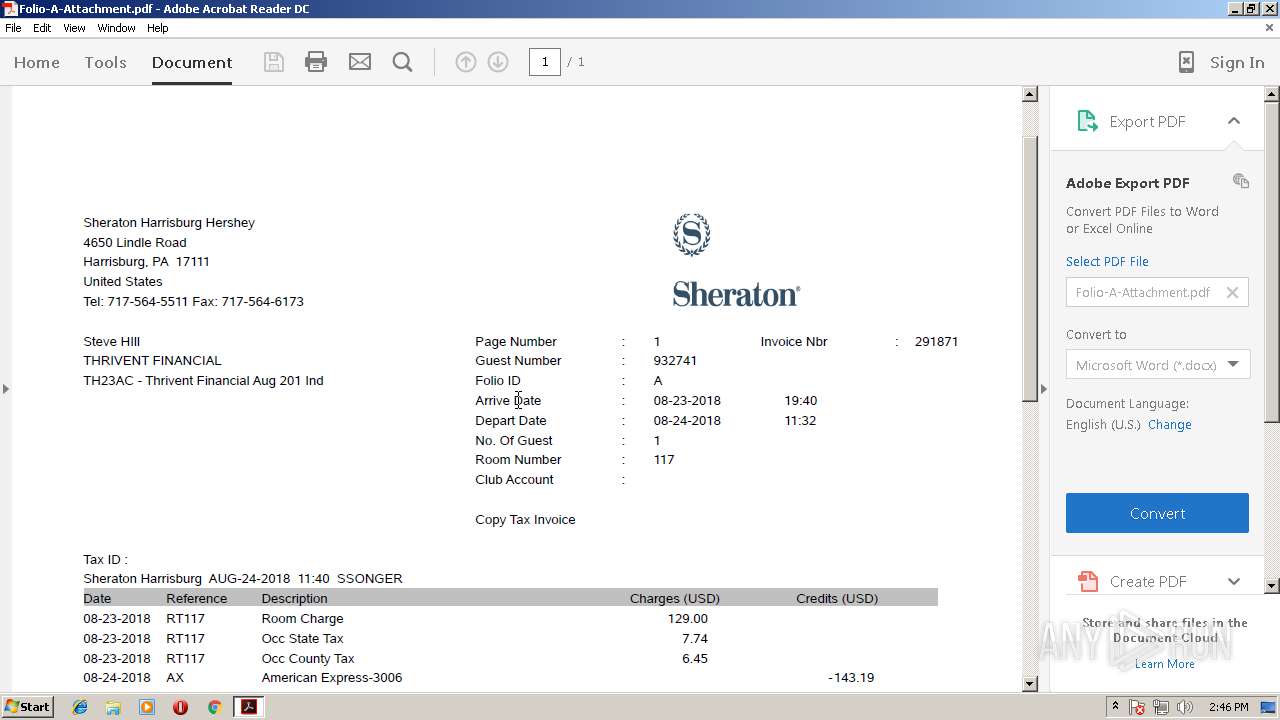
Task: Open the Find text magnifier icon
Action: coord(403,62)
